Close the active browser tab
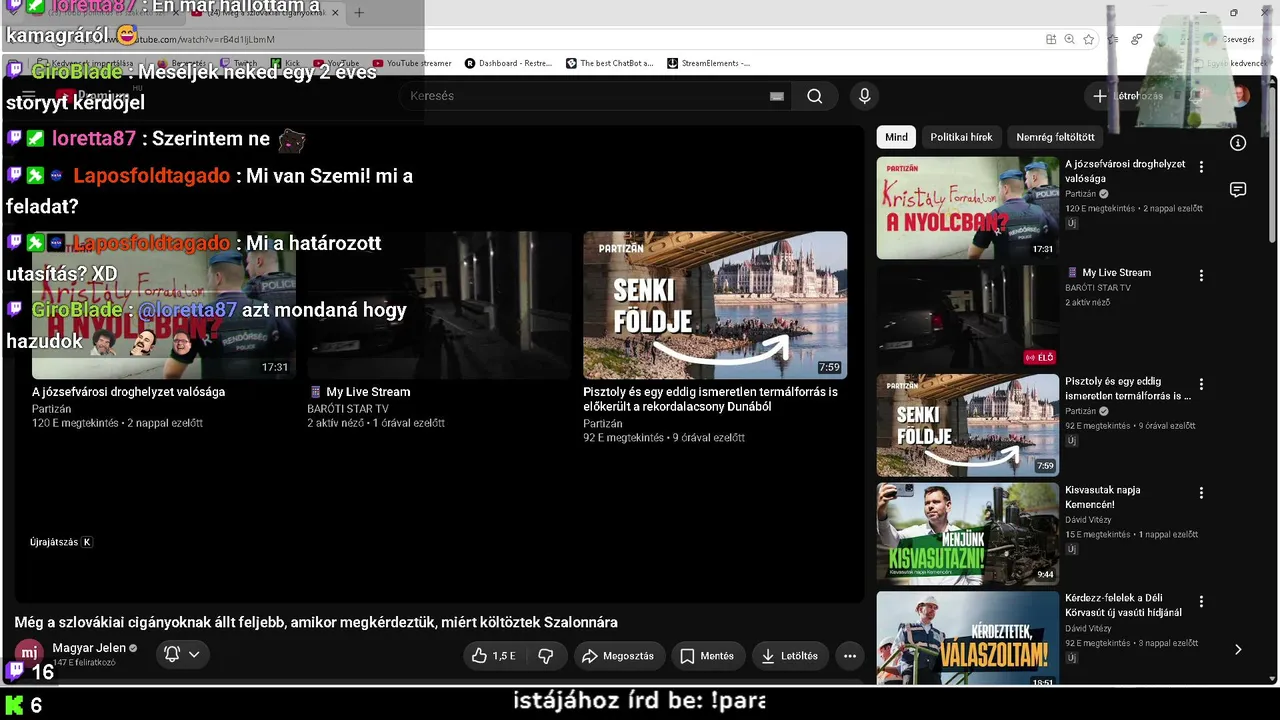The width and height of the screenshot is (1280, 720). pyautogui.click(x=335, y=13)
